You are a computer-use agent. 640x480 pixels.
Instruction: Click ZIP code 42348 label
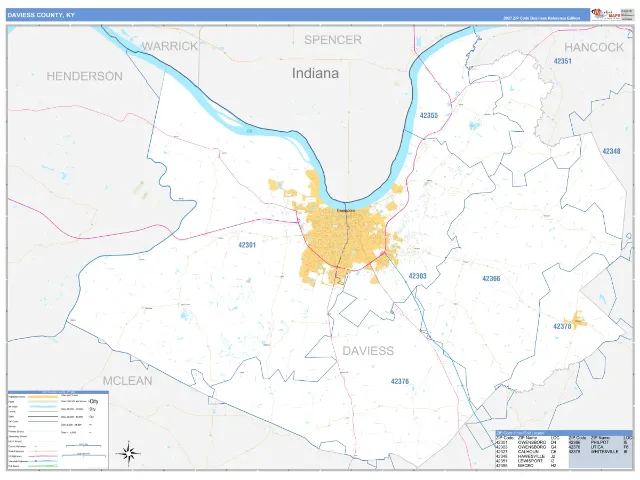tap(611, 151)
